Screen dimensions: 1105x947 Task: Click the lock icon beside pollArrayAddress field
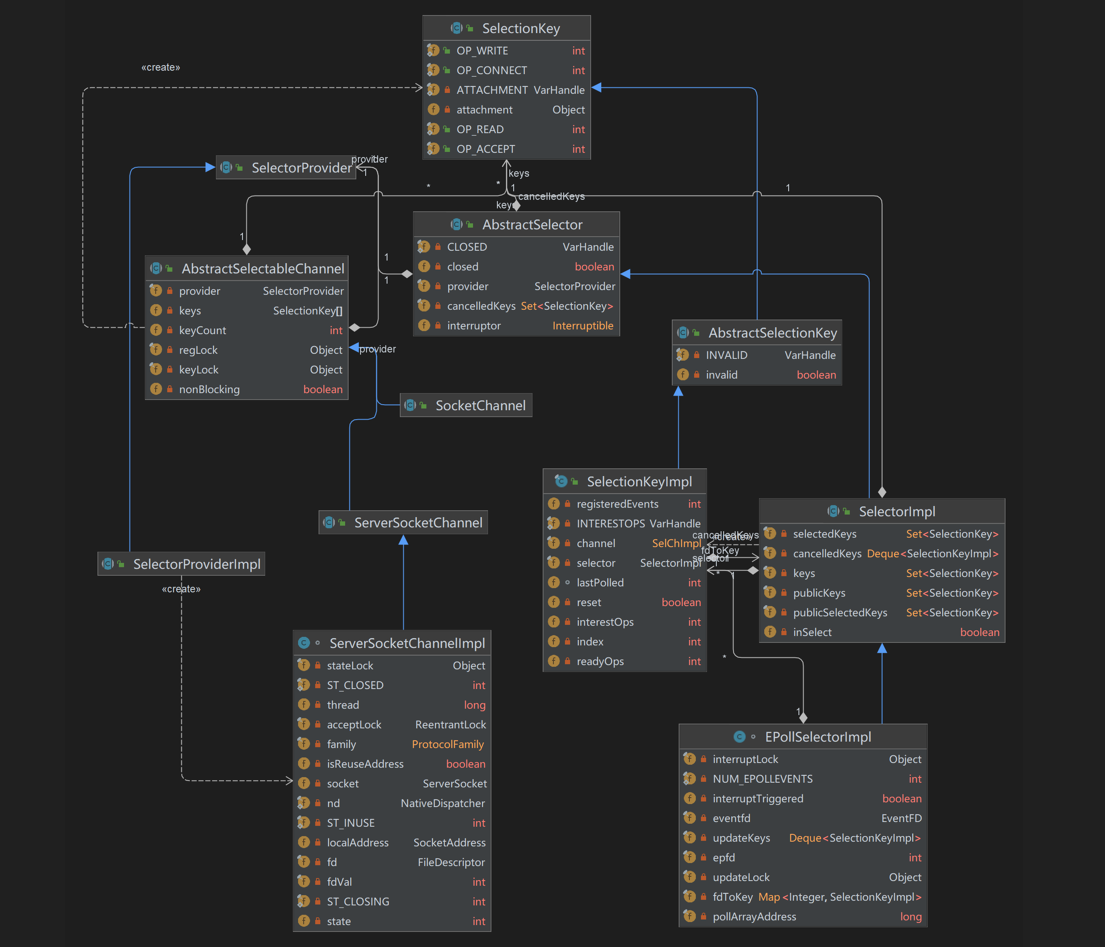click(704, 917)
